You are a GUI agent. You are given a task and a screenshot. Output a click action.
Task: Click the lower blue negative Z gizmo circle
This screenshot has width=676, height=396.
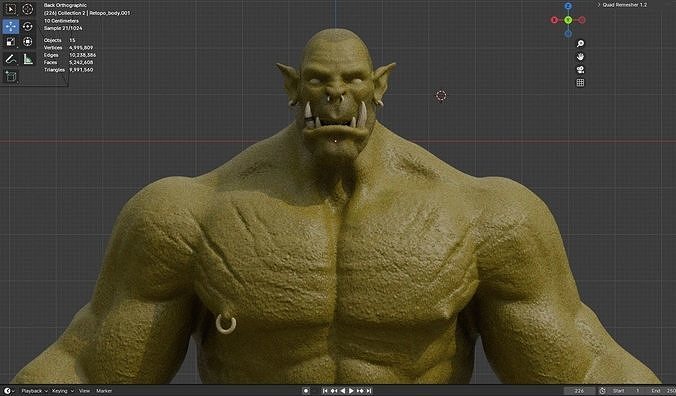click(568, 34)
